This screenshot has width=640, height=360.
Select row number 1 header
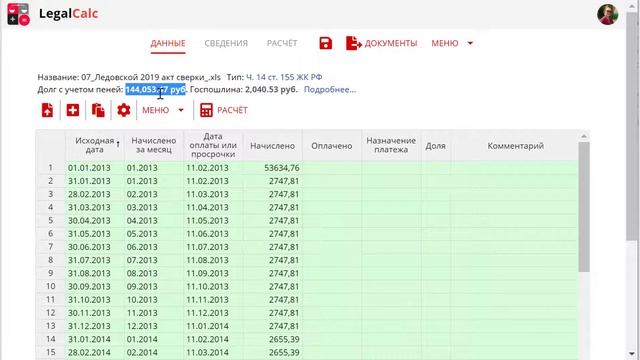[51, 168]
